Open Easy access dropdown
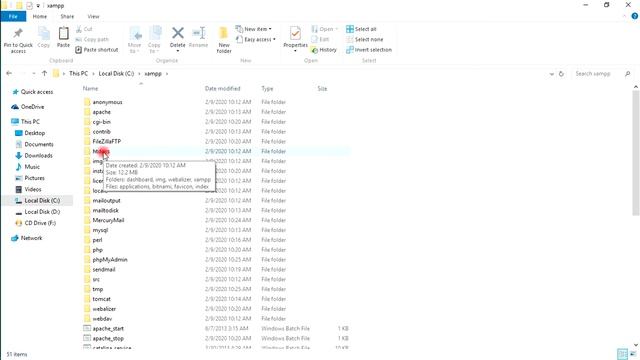Screen dimensions: 640x360 (x=256, y=39)
